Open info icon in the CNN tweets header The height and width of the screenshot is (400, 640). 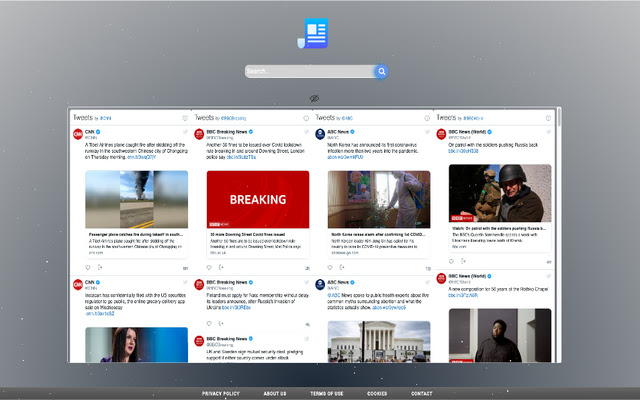[185, 118]
